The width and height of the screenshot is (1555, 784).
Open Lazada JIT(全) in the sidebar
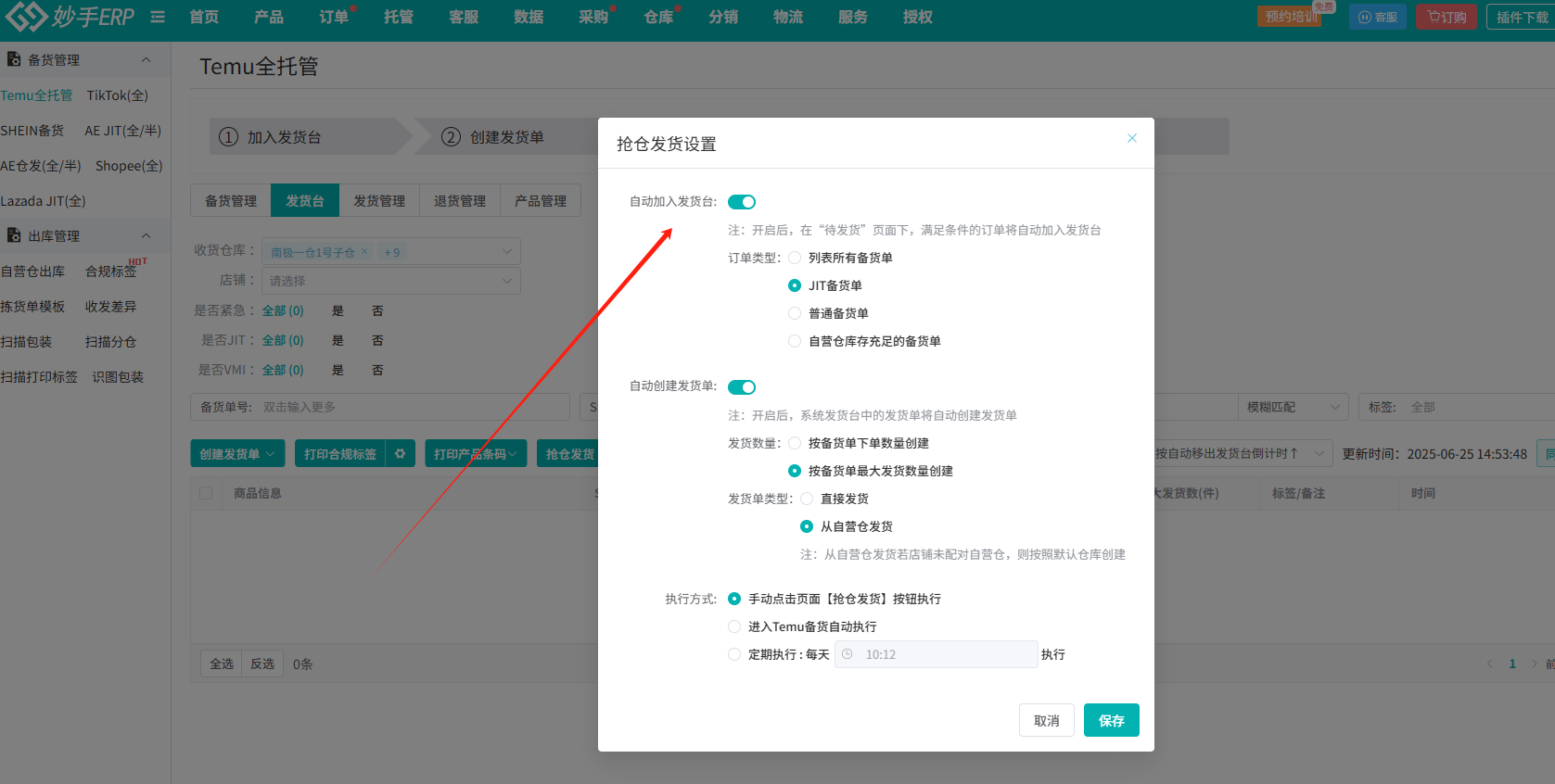click(x=43, y=201)
